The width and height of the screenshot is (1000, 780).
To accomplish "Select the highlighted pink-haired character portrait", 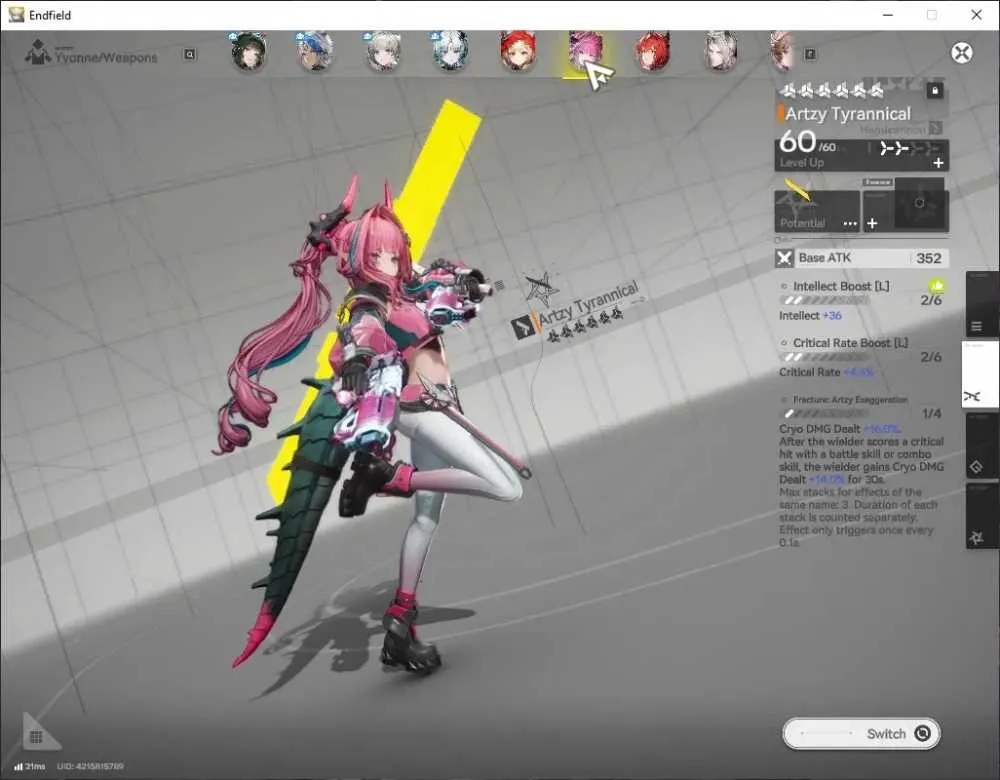I will [x=585, y=51].
